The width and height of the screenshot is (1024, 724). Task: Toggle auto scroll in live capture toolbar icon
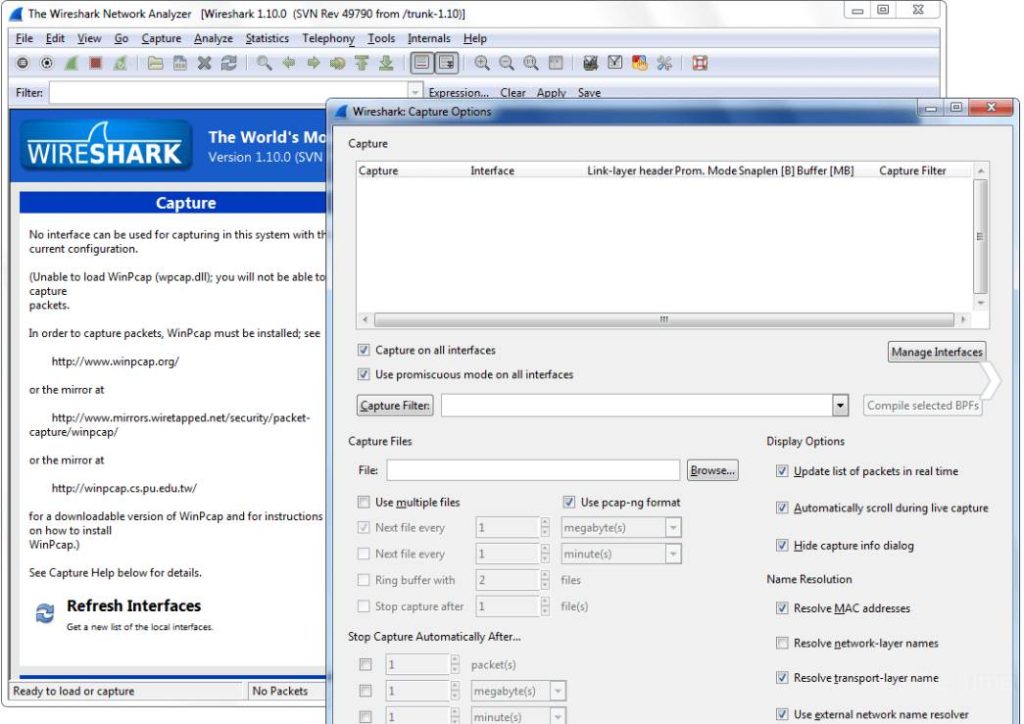(447, 63)
